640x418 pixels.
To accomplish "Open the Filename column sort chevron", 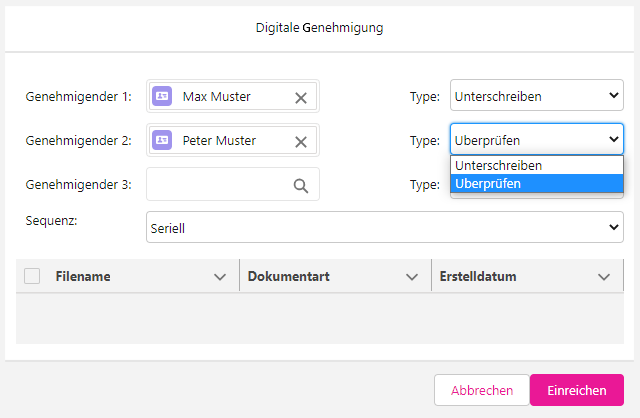I will (220, 277).
